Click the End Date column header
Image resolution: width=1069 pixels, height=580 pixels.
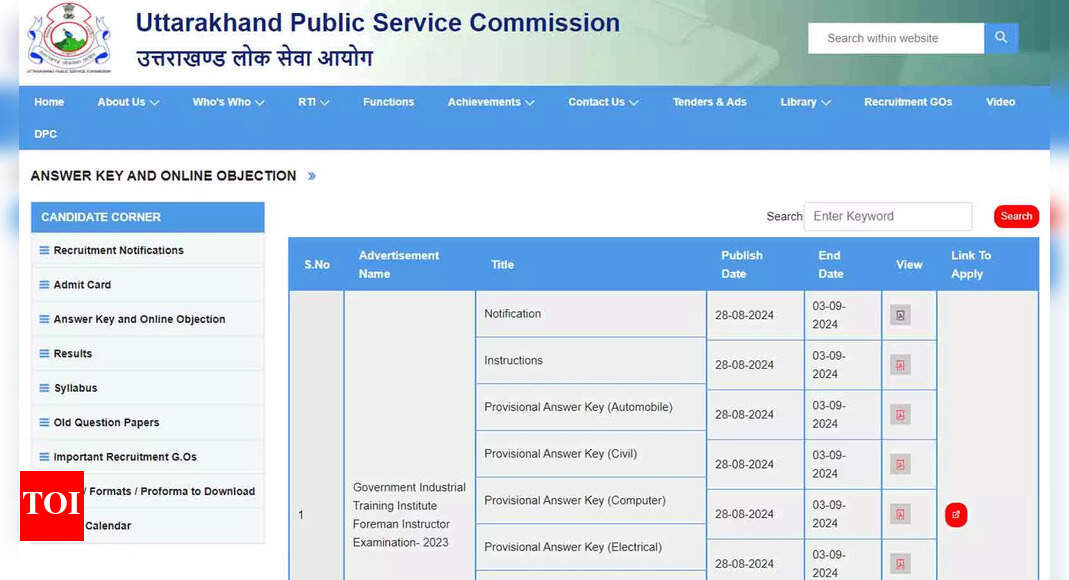[x=830, y=264]
